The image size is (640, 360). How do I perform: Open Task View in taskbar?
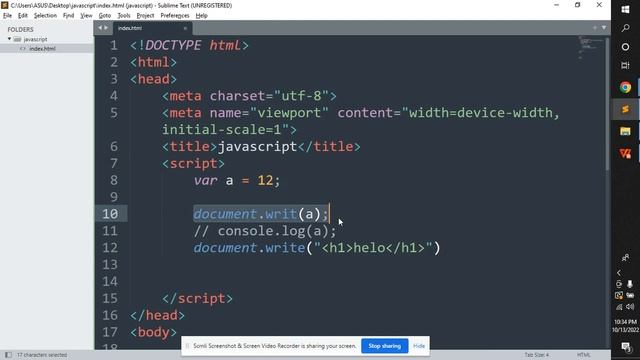(x=625, y=65)
